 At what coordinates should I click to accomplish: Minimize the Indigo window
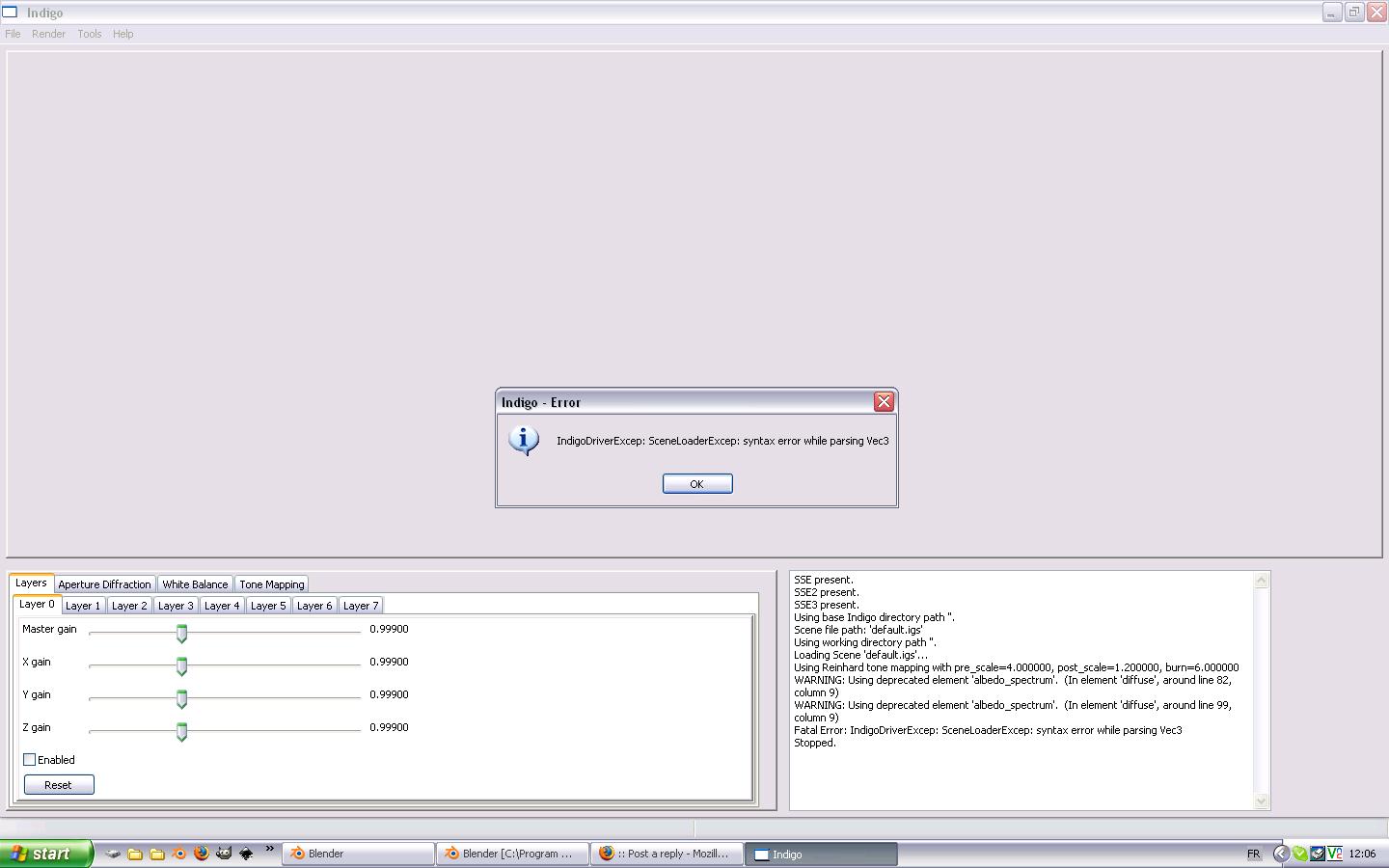point(1332,13)
